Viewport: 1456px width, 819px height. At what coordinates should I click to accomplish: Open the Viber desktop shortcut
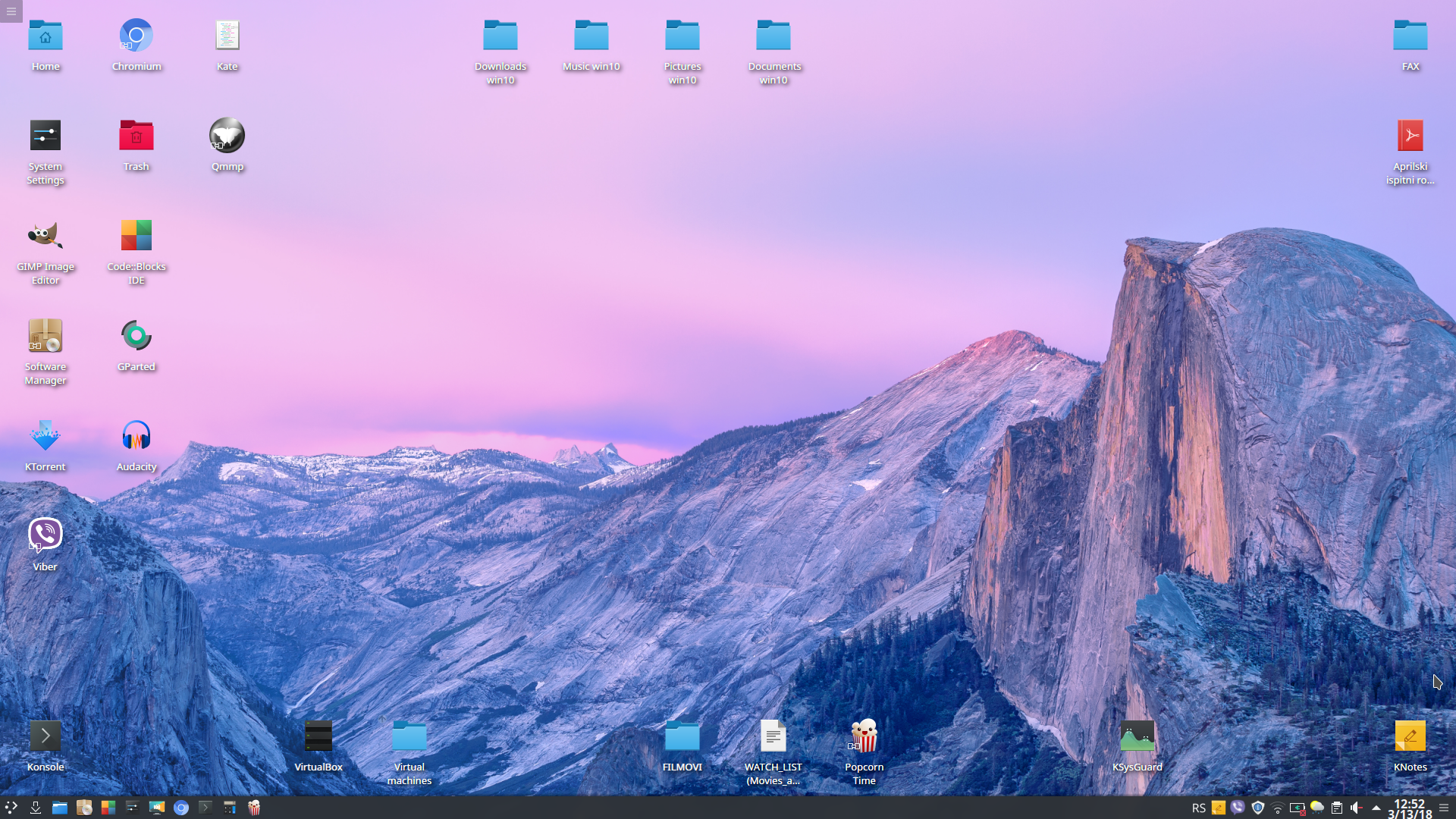coord(45,535)
